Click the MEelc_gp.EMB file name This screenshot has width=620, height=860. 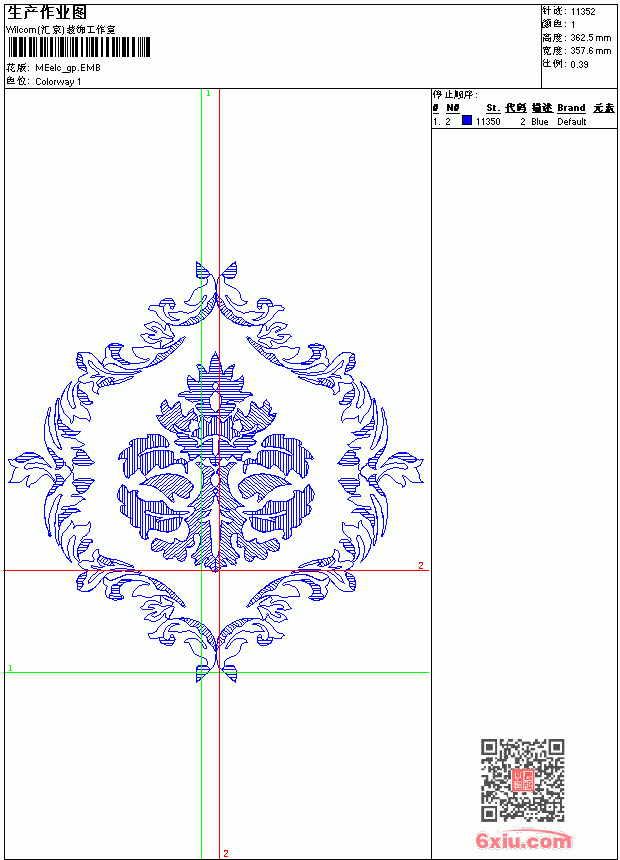67,68
